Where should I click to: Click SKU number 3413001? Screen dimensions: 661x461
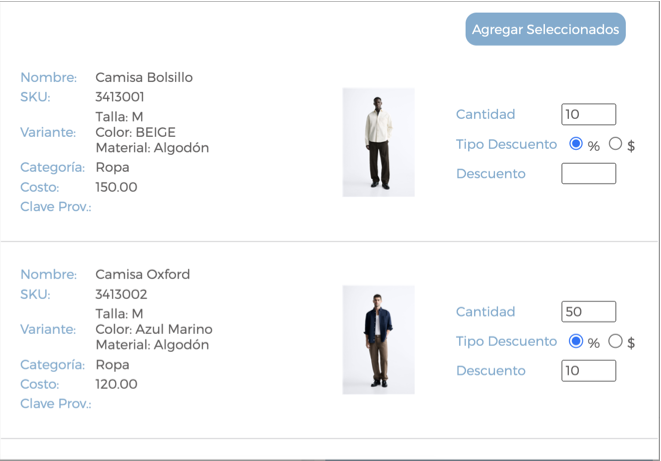pyautogui.click(x=120, y=97)
